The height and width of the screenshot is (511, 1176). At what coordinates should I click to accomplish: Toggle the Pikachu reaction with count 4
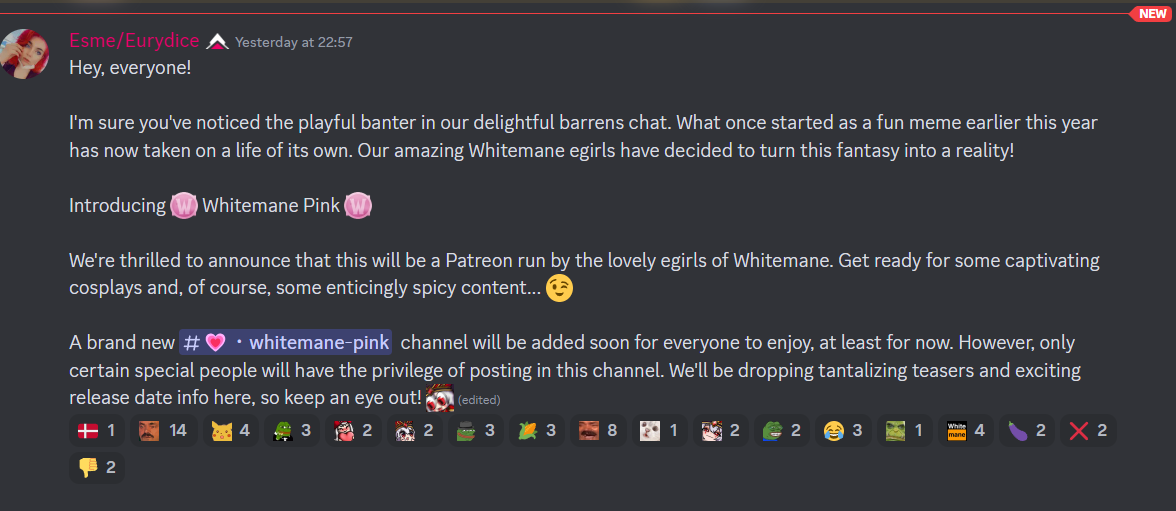pos(231,431)
